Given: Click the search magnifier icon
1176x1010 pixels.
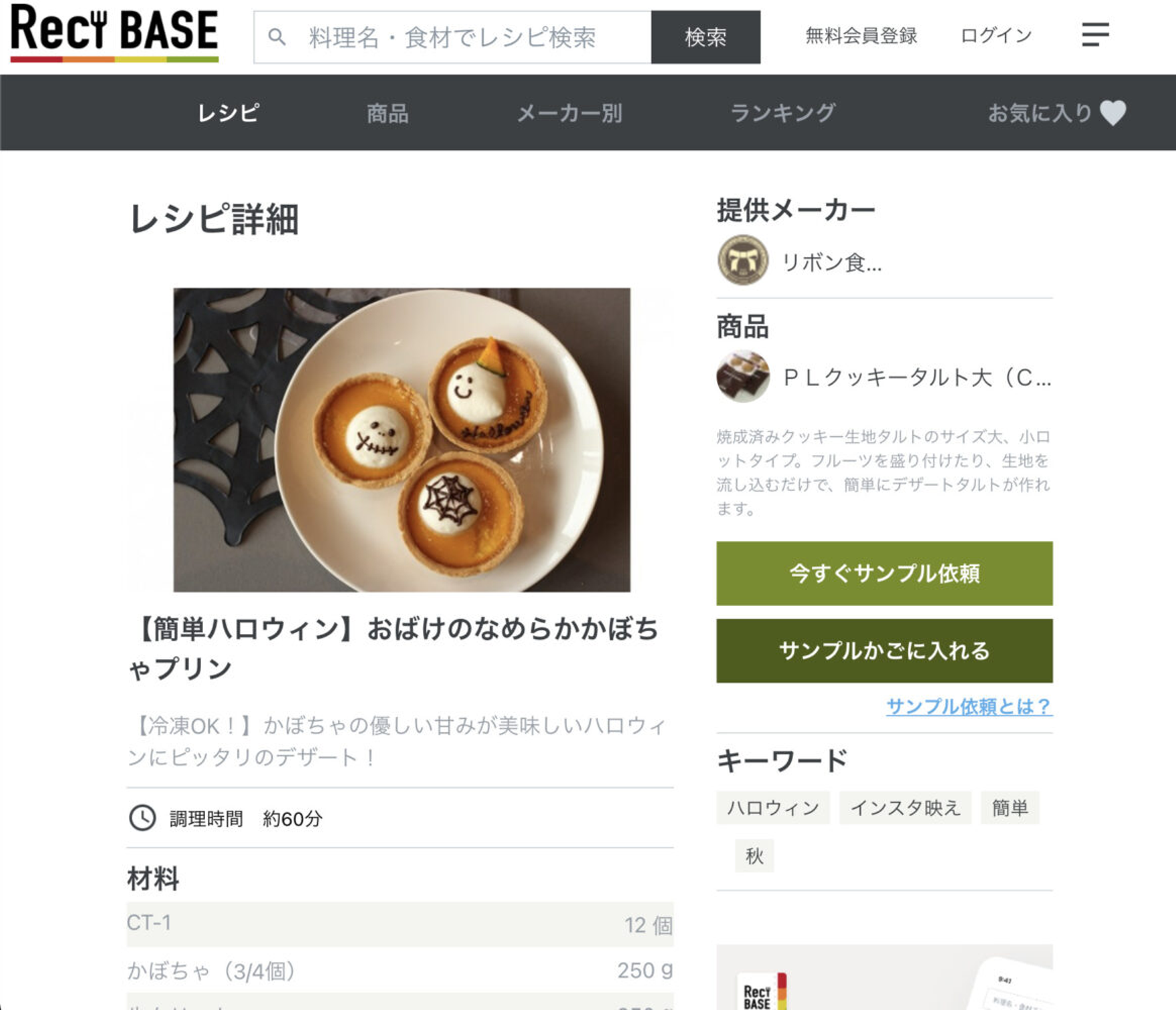Looking at the screenshot, I should point(277,37).
